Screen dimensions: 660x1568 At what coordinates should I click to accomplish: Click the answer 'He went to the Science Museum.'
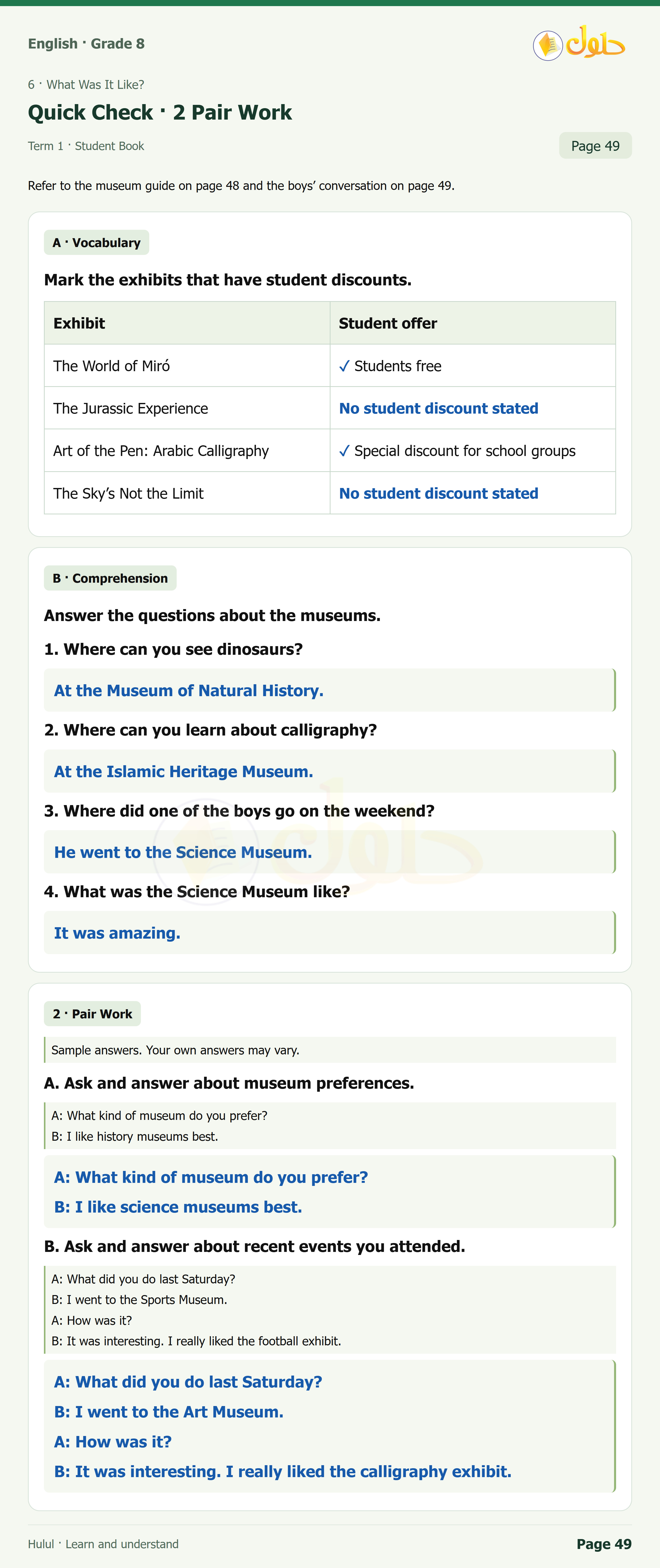(183, 853)
